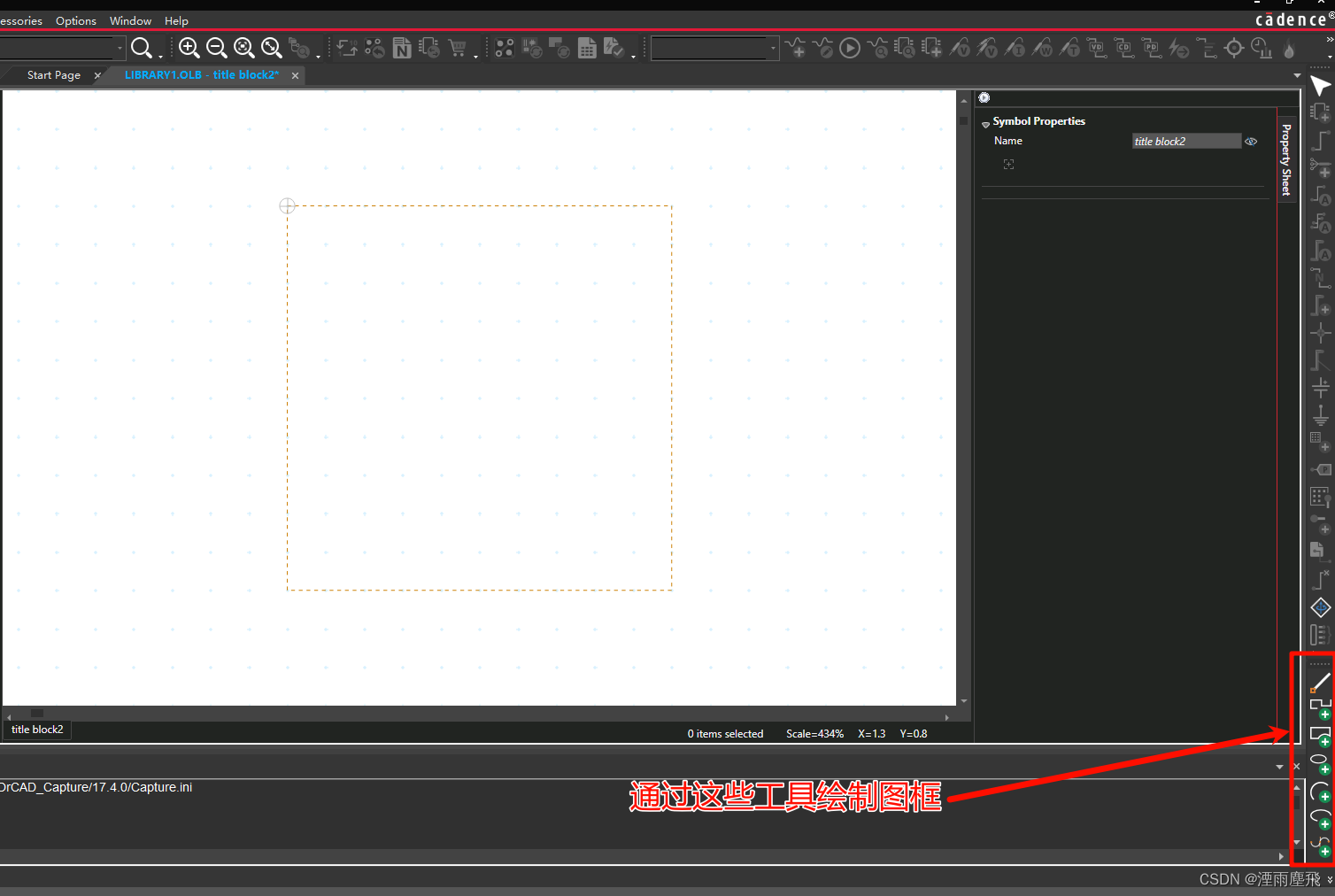Expand the tab list dropdown arrow
This screenshot has height=896, width=1335.
1297,76
